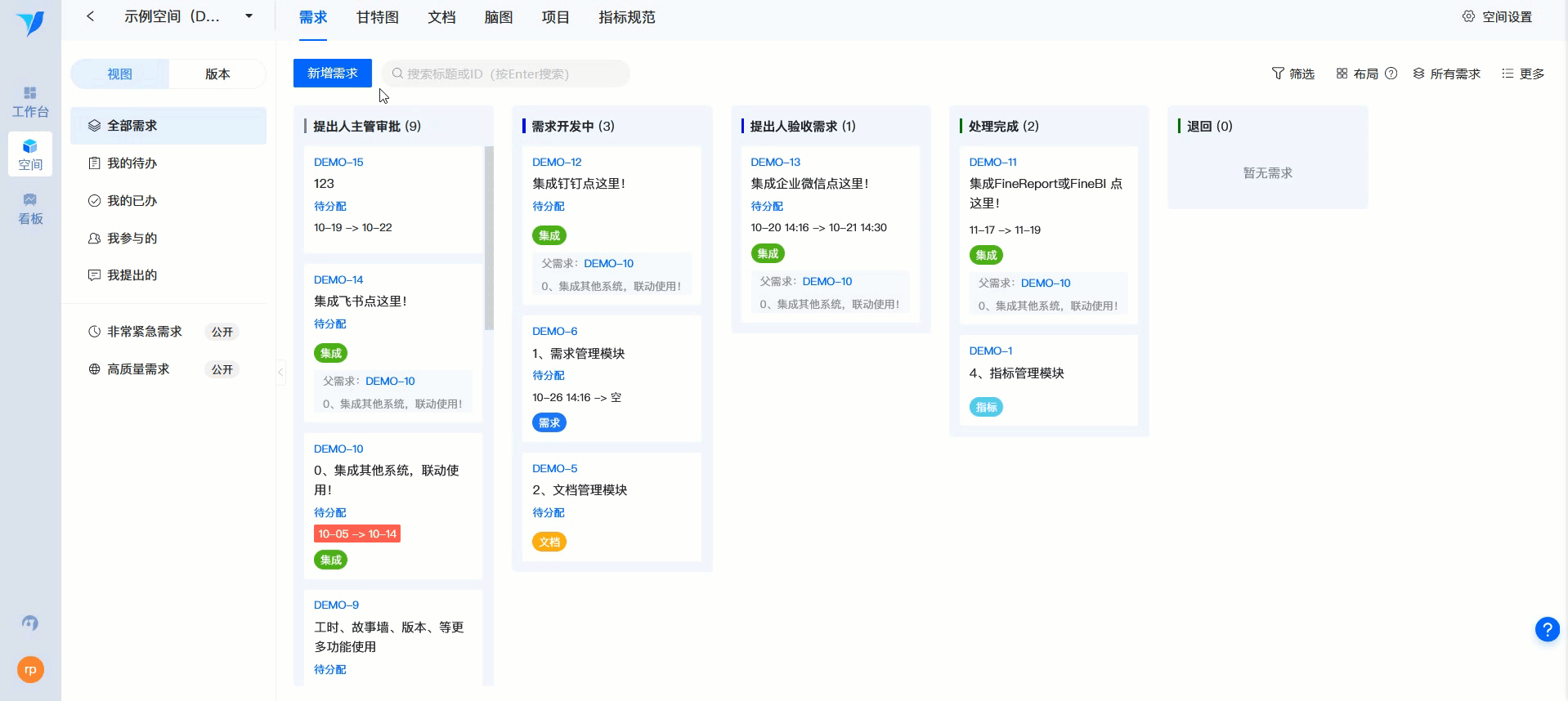Click the red overdue date 10-05 -> 10-14
The width and height of the screenshot is (1568, 701).
tap(357, 534)
